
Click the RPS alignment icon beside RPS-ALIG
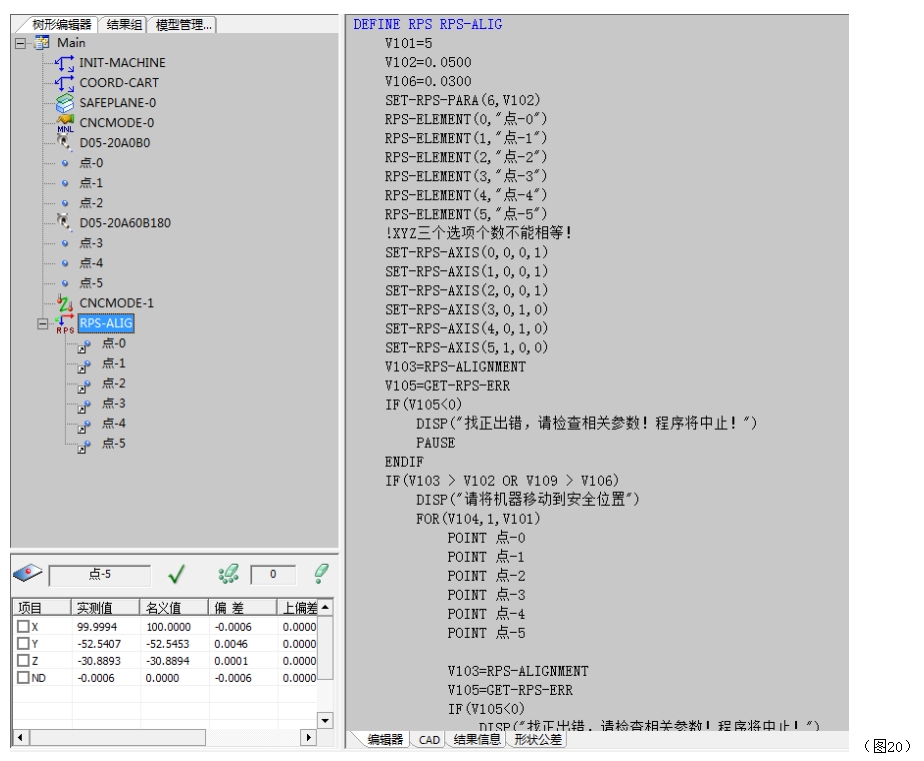coord(63,322)
